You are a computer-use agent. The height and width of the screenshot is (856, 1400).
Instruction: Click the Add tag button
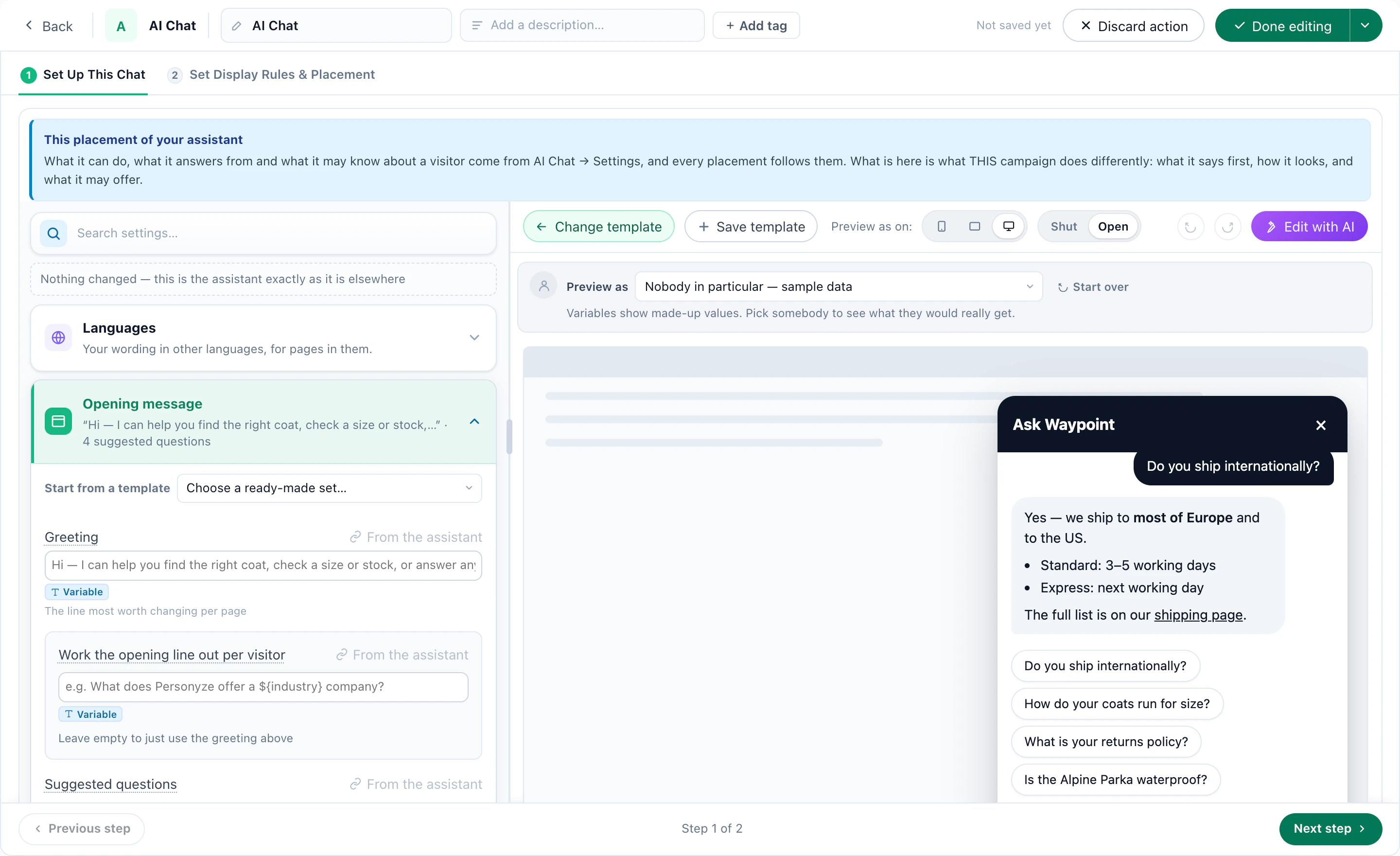(x=756, y=26)
